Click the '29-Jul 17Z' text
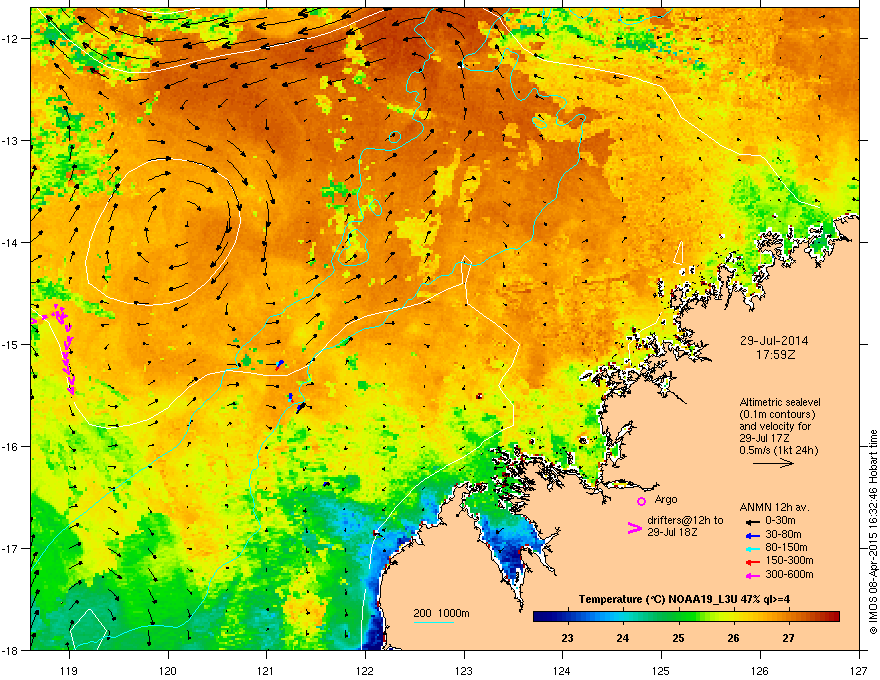This screenshot has height=680, width=880. (x=764, y=438)
